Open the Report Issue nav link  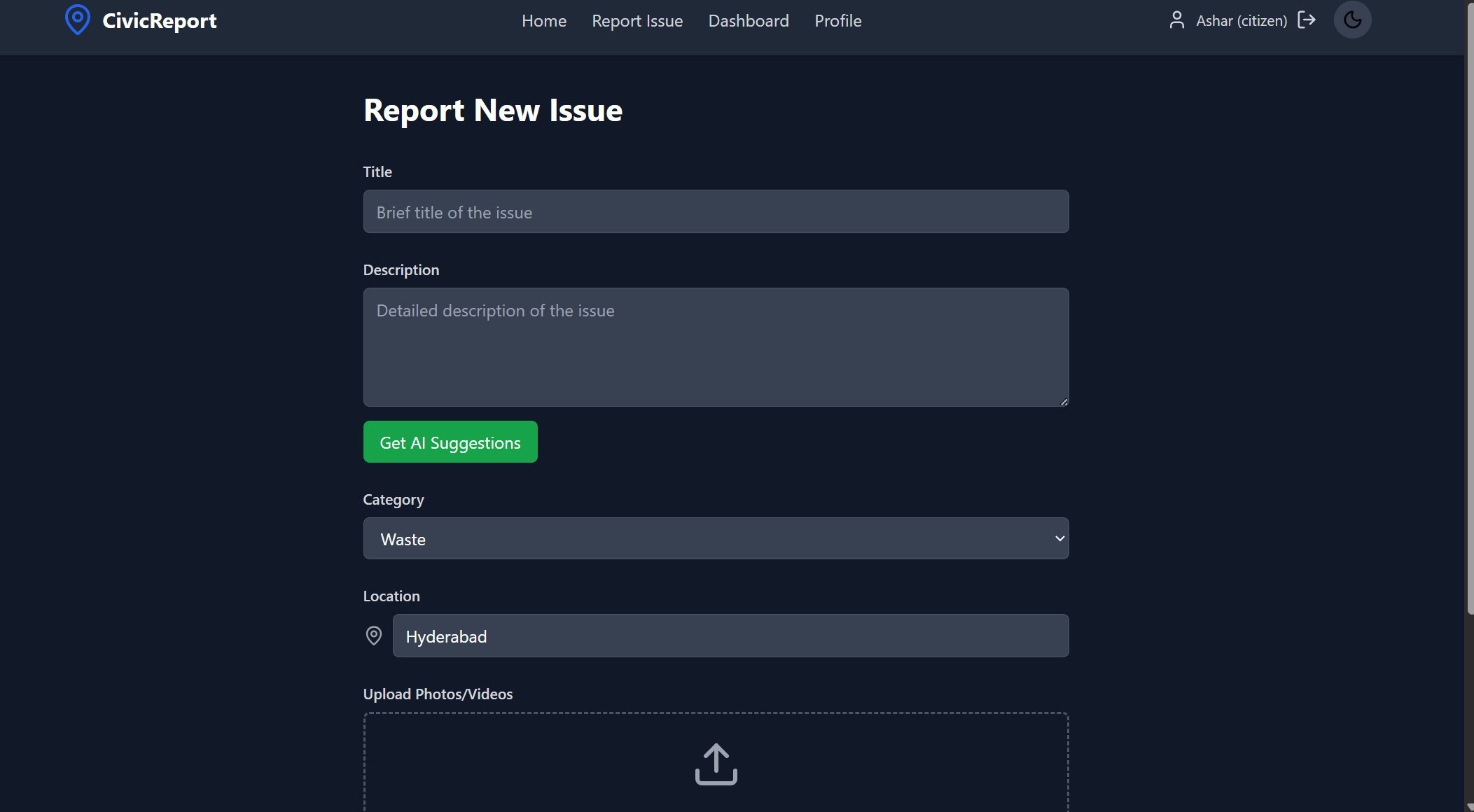[637, 21]
